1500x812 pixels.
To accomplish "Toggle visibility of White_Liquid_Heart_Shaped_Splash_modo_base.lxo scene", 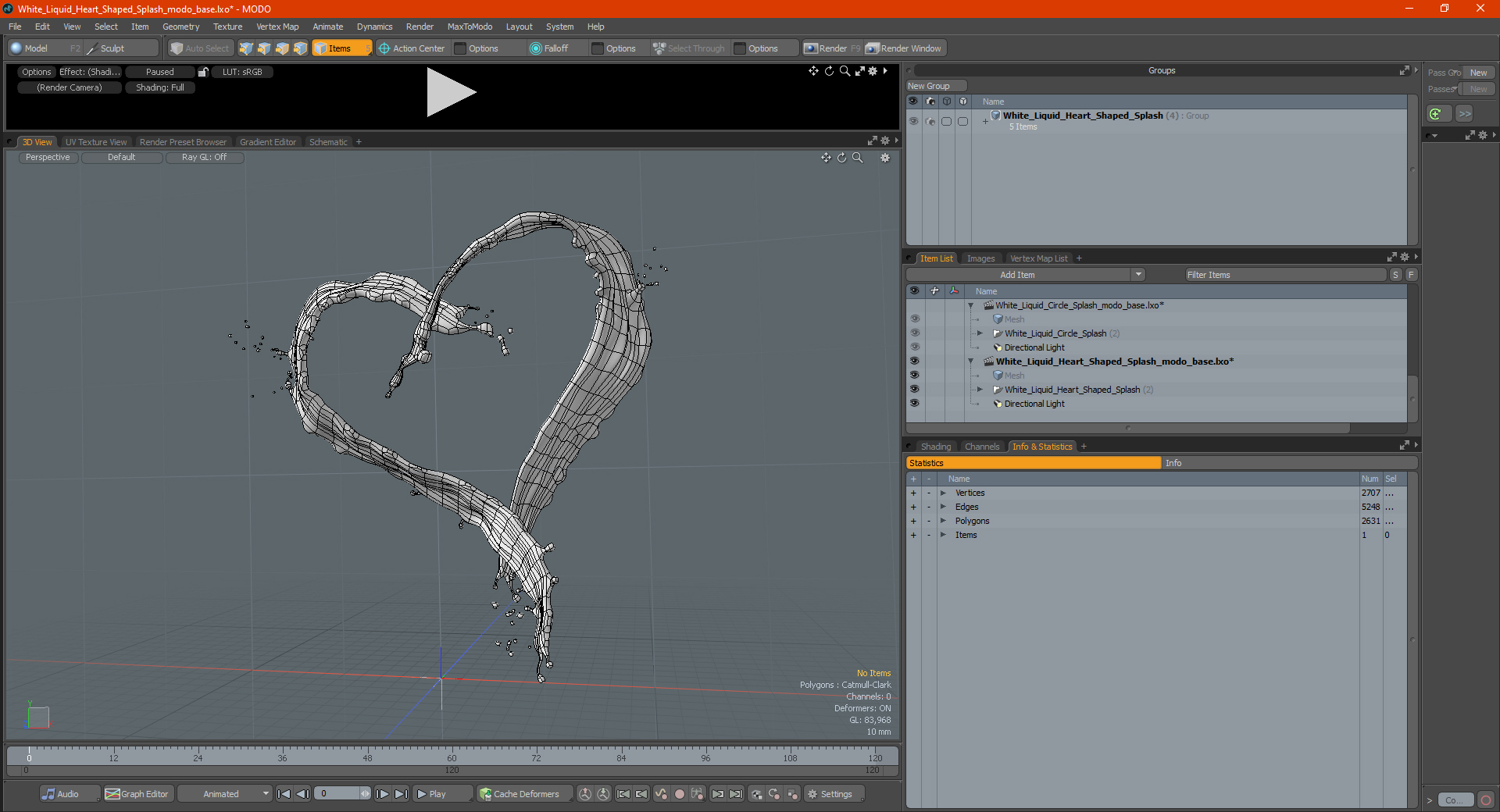I will click(x=914, y=361).
